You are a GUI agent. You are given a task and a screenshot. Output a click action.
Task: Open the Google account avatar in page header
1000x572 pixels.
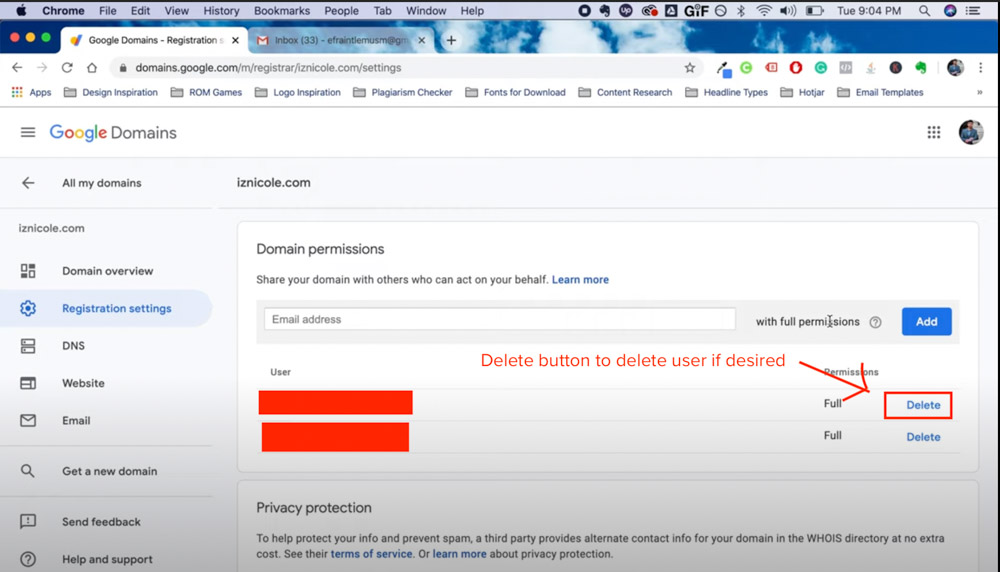(x=971, y=132)
